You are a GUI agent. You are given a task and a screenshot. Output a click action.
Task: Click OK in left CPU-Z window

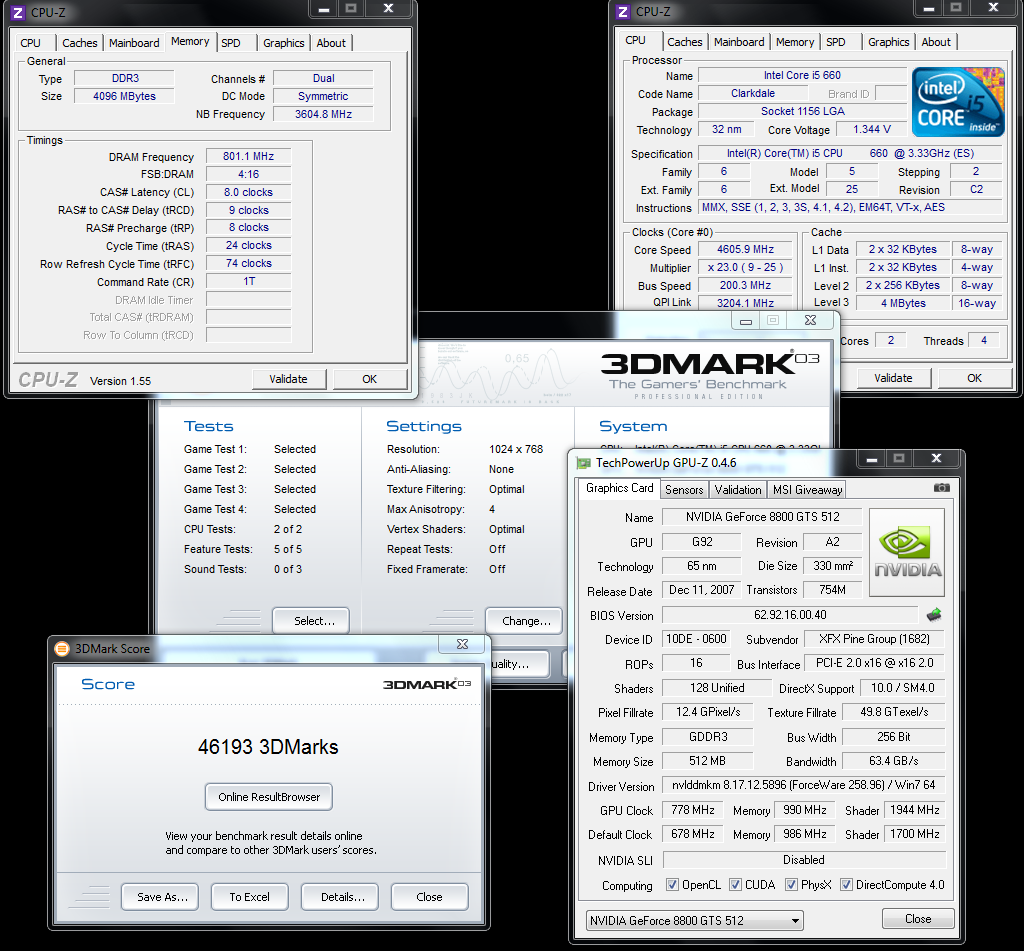370,379
